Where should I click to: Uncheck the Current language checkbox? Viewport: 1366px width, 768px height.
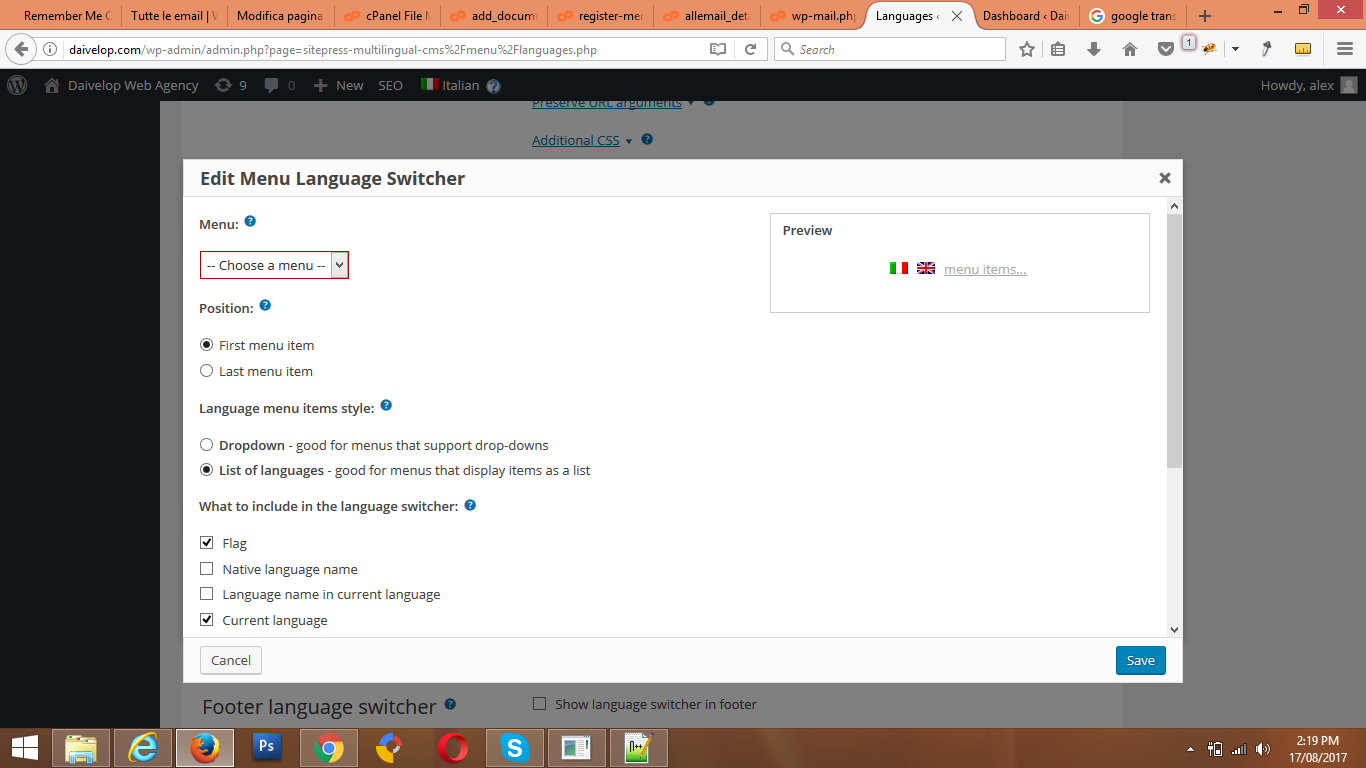click(207, 620)
